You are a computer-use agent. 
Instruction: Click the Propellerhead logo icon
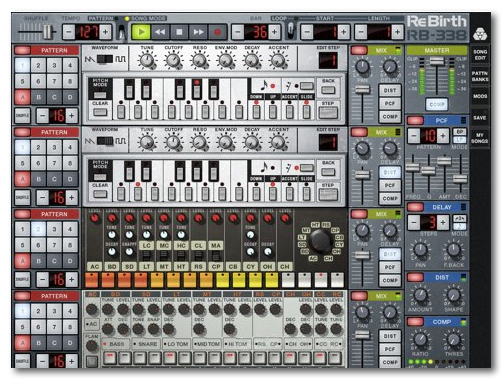coord(480,33)
